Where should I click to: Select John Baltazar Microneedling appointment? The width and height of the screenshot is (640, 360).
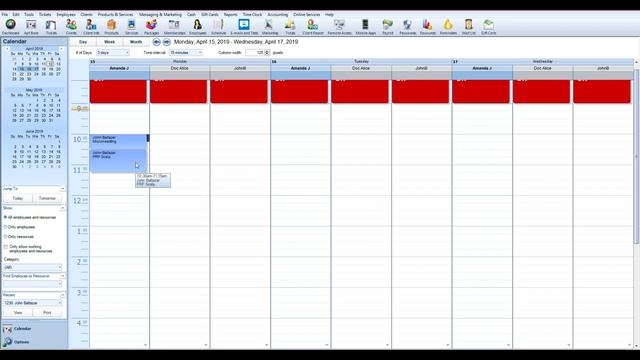(118, 141)
